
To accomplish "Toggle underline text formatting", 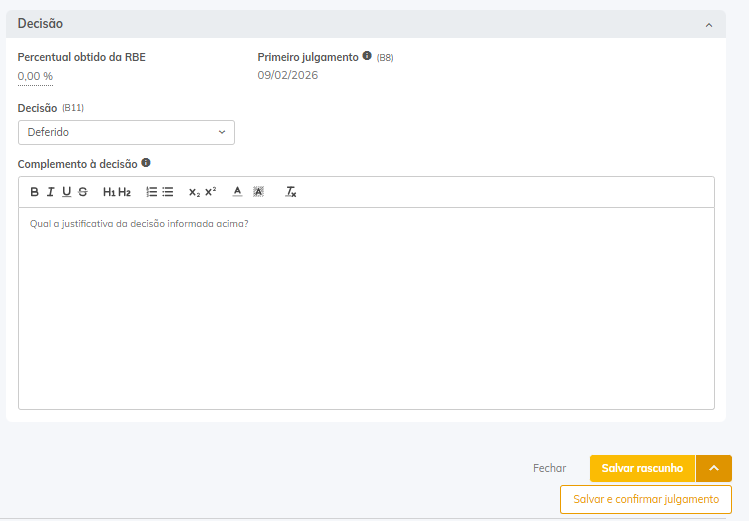I will (66, 192).
